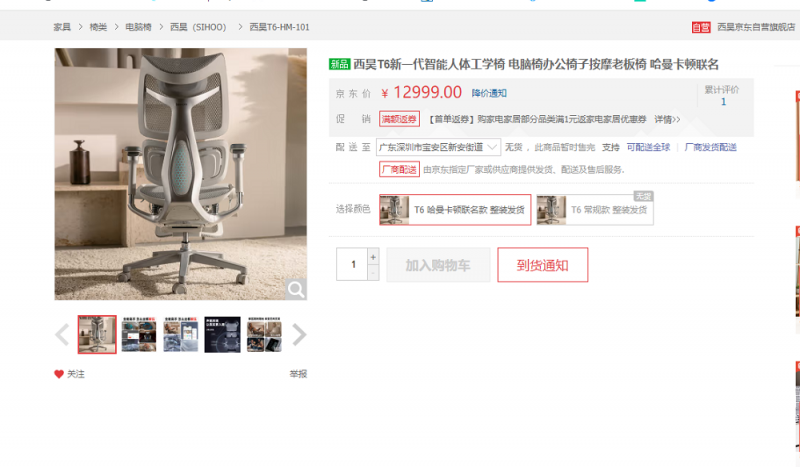Click the green 新品 badge

[x=339, y=64]
